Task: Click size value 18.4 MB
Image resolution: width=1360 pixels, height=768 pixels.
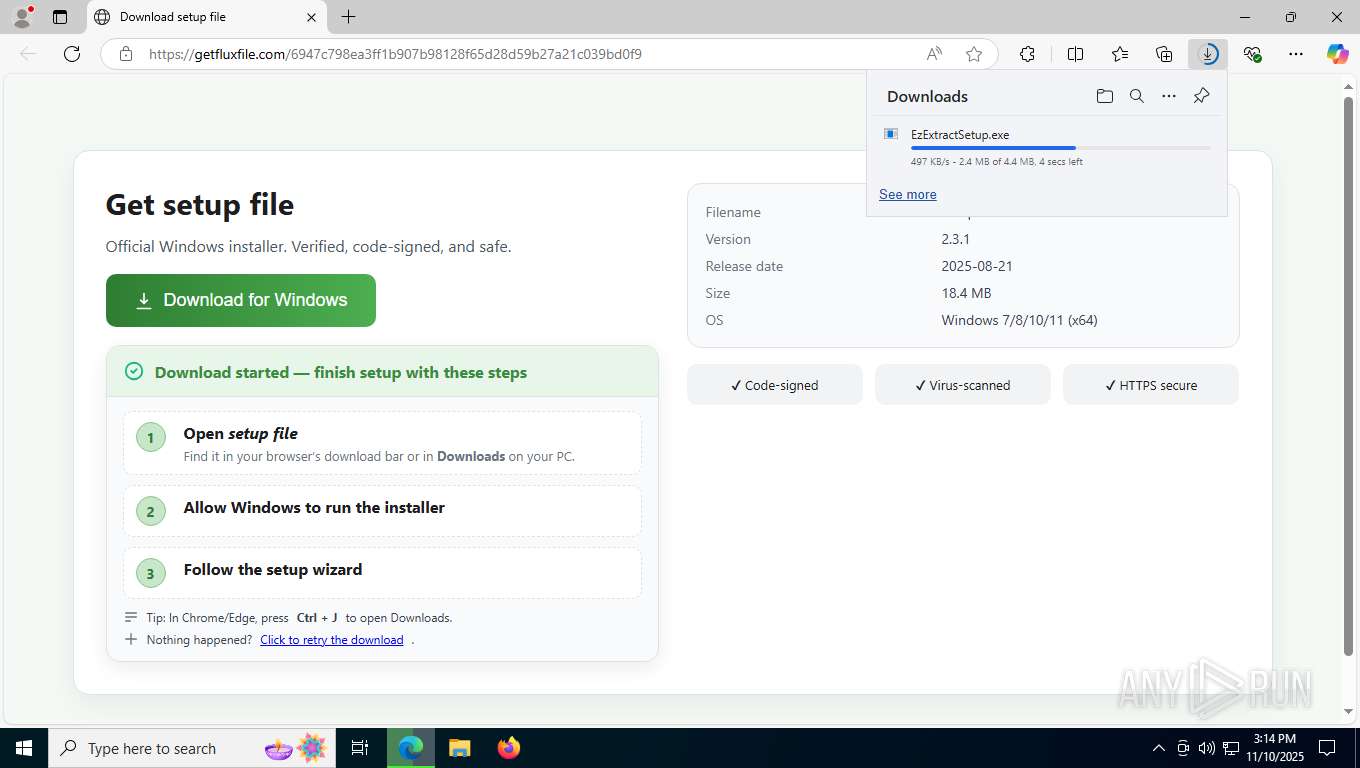Action: click(x=966, y=293)
